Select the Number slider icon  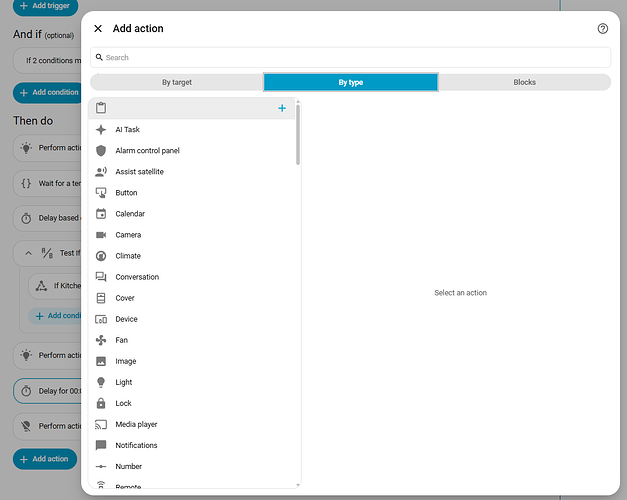[101, 466]
